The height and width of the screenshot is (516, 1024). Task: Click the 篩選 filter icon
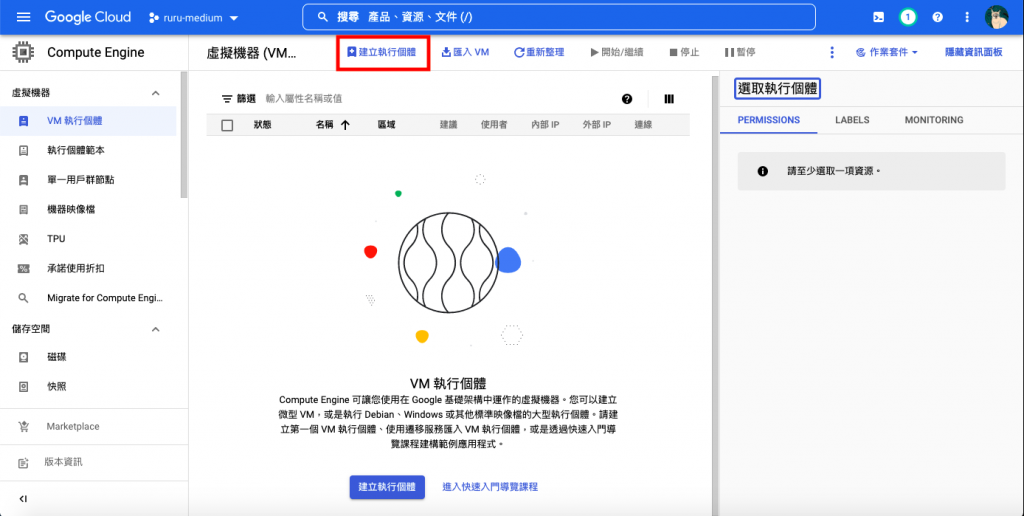pyautogui.click(x=227, y=99)
